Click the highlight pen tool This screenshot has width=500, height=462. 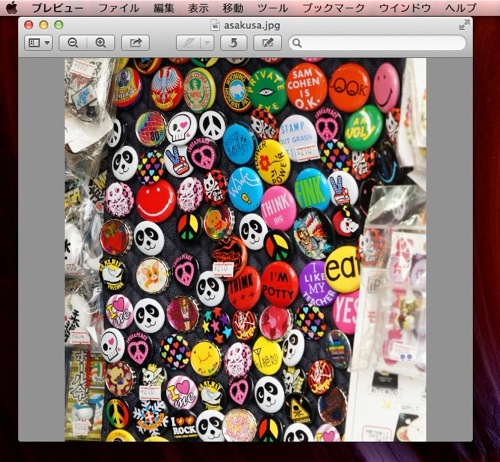[x=188, y=43]
